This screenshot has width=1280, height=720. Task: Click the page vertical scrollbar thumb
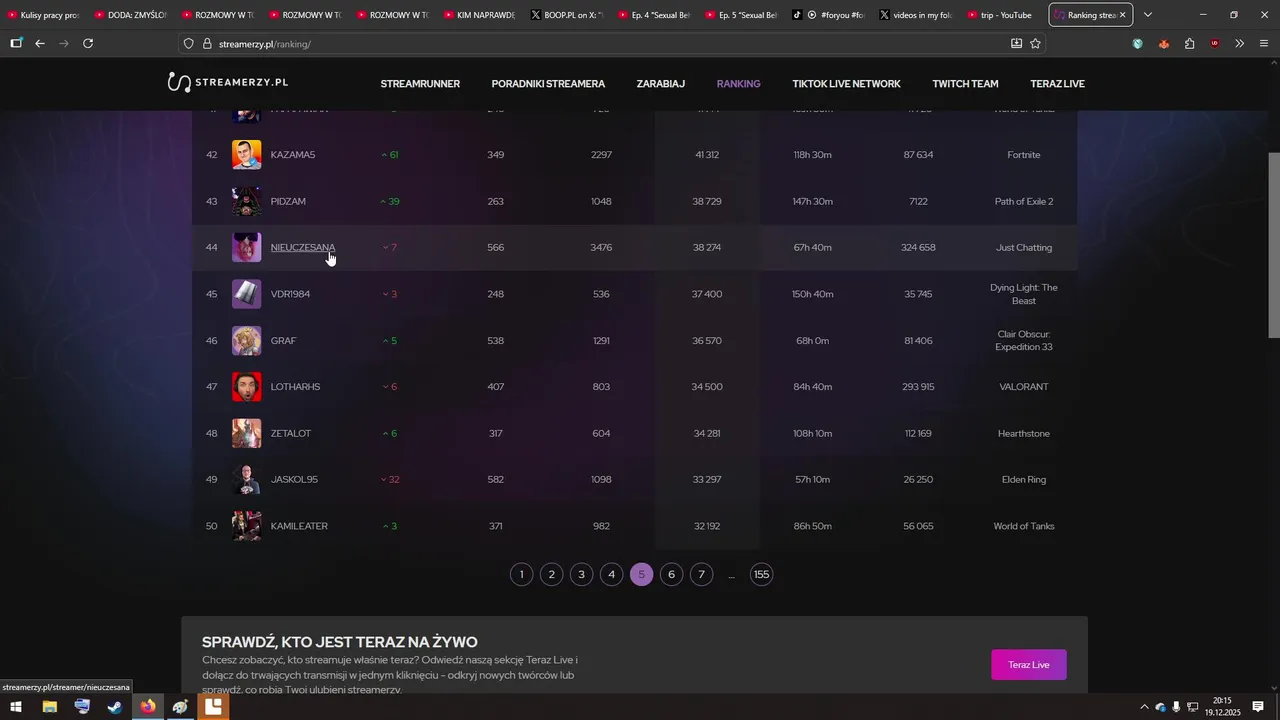pos(1274,245)
